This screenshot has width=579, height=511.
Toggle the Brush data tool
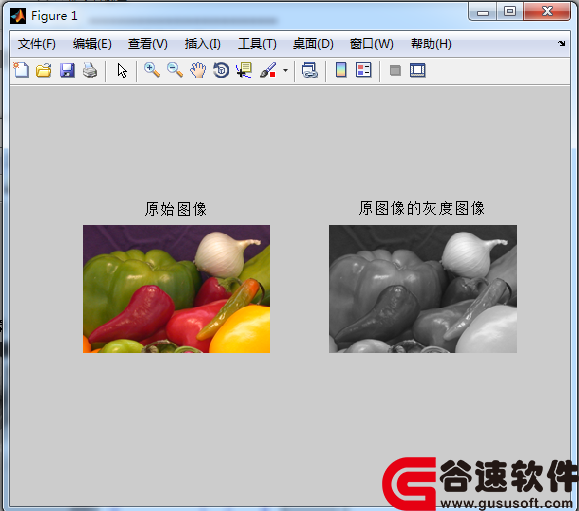268,70
